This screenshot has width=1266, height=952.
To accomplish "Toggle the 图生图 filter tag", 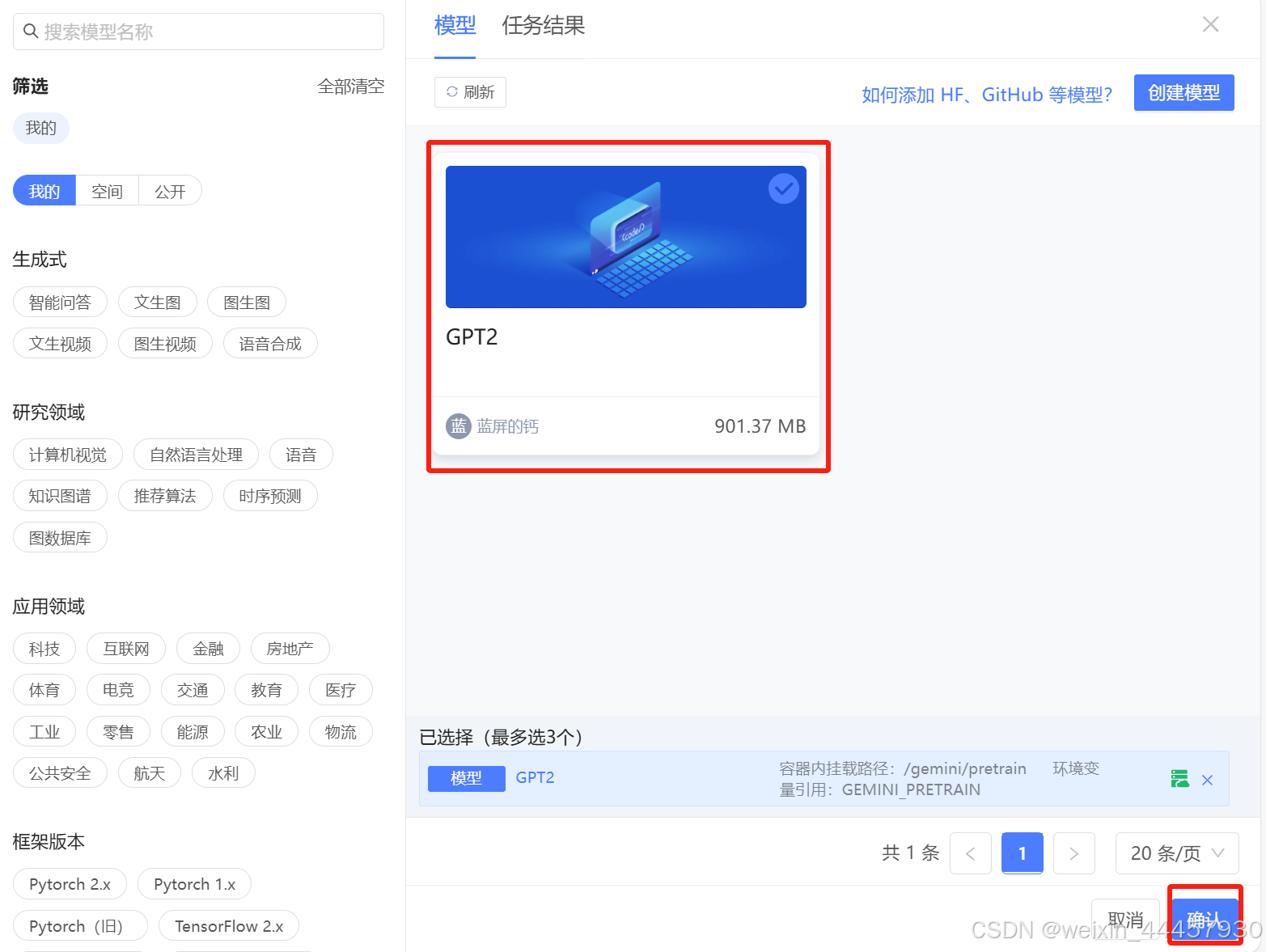I will click(247, 302).
